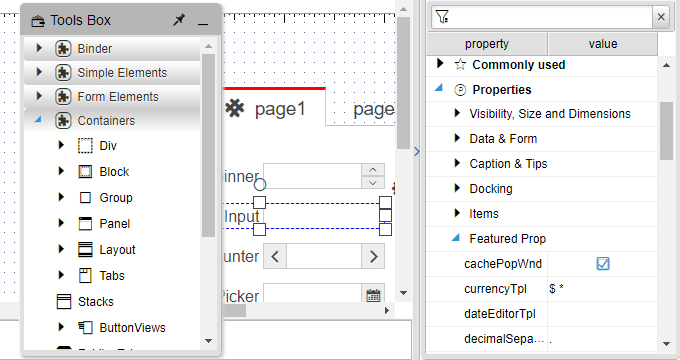Viewport: 680px width, 360px height.
Task: Edit the dateEditorTpl value cell
Action: click(602, 314)
